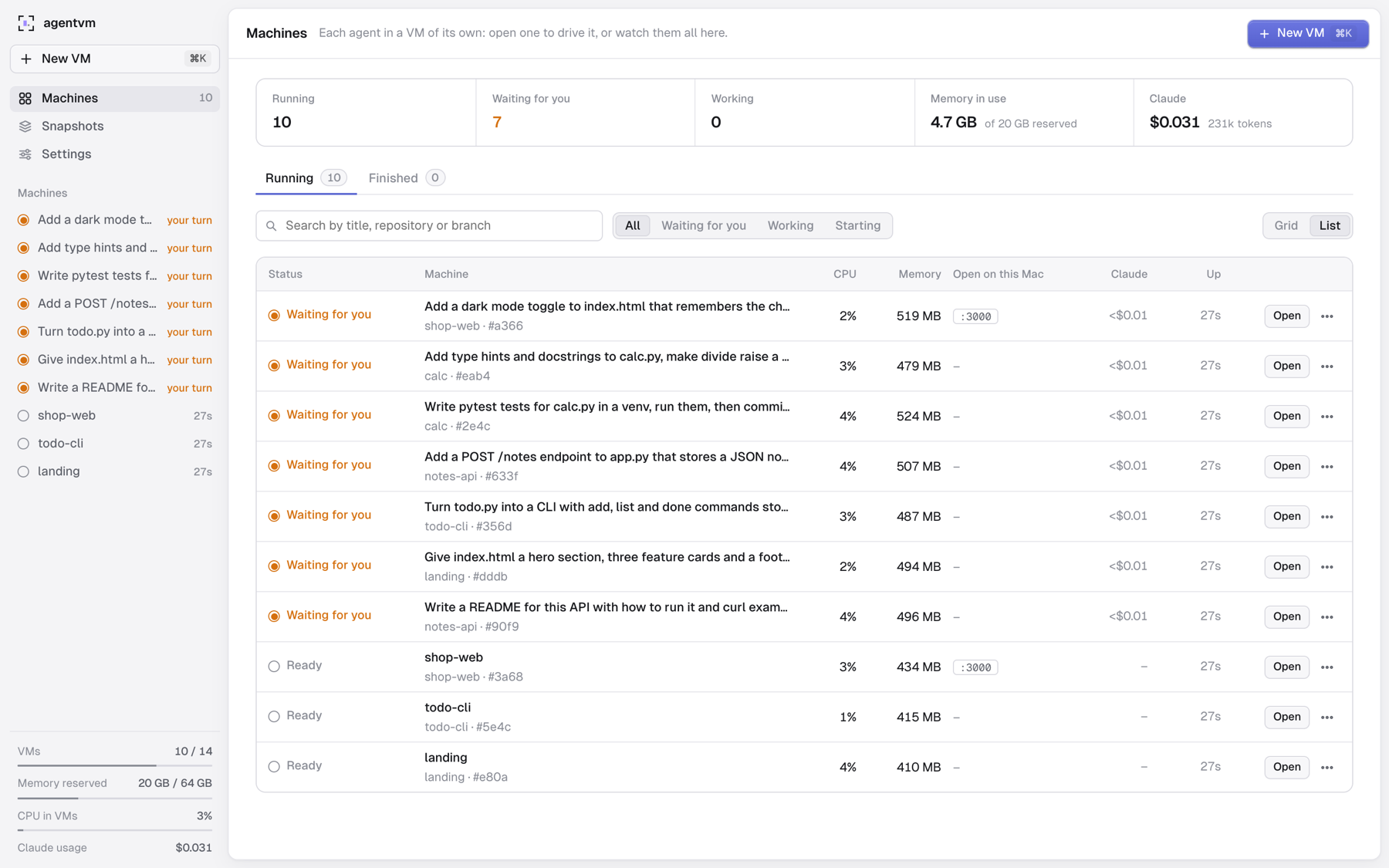Click the Machines grid icon in sidebar

(x=25, y=99)
